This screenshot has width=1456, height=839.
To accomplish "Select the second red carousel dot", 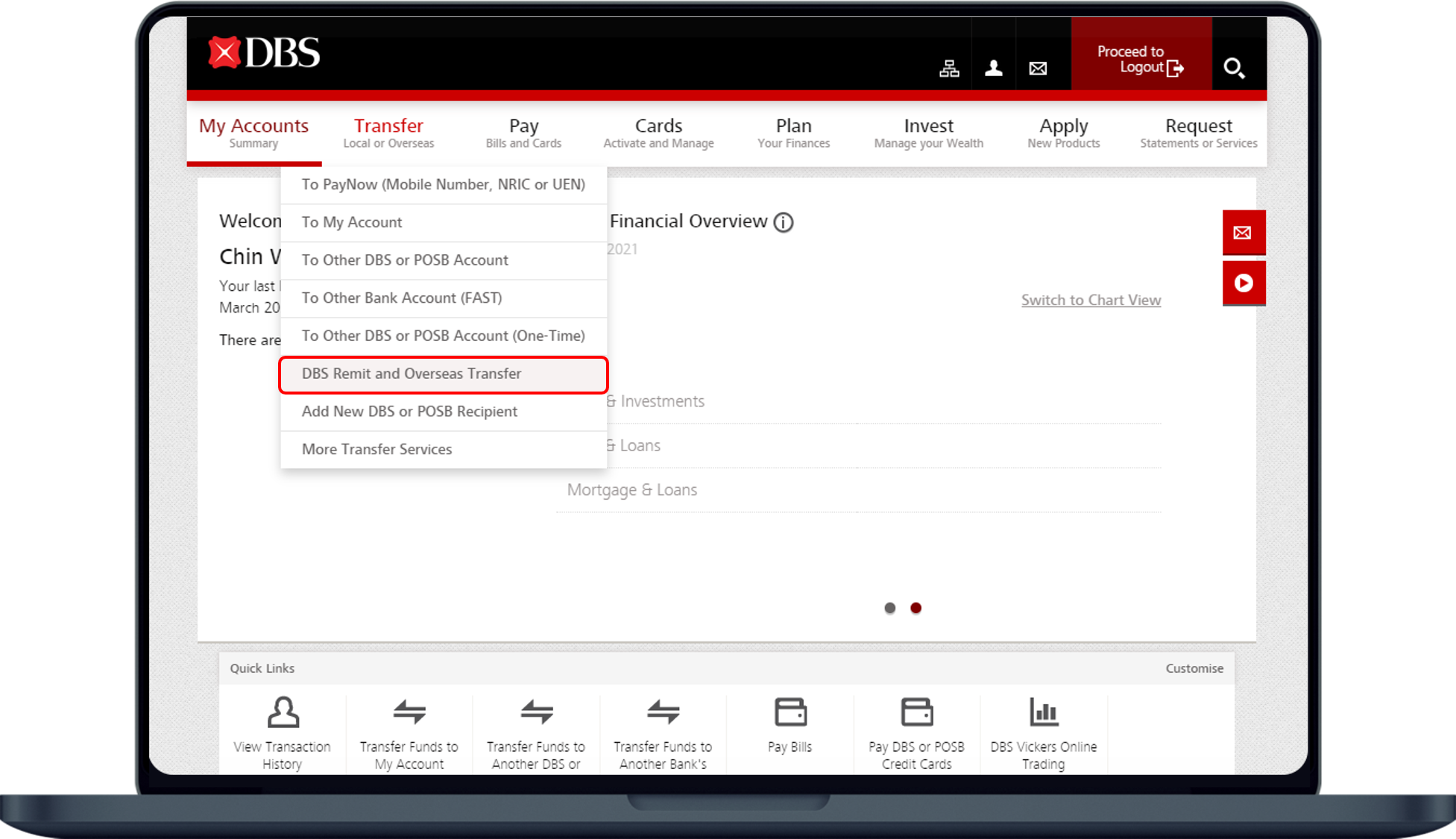I will [x=916, y=609].
